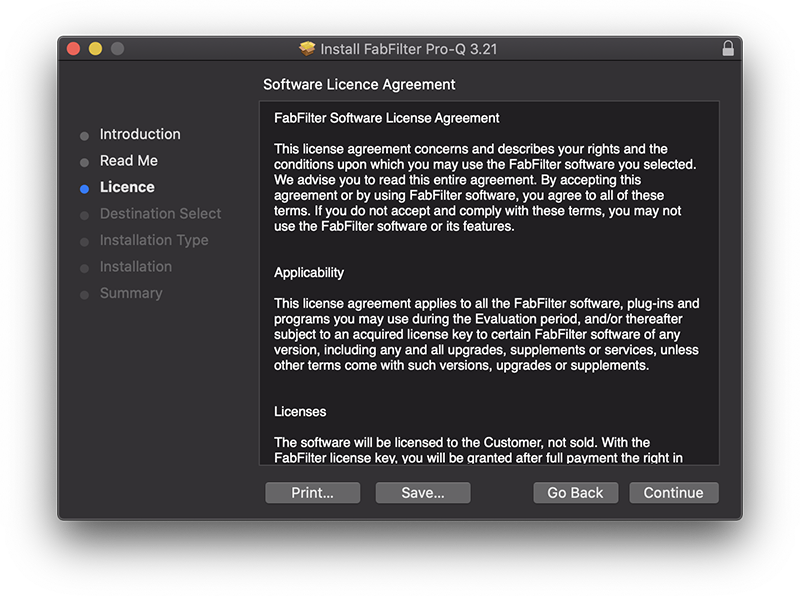Click the Software Licence Agreement heading
Image resolution: width=800 pixels, height=596 pixels.
tap(359, 84)
